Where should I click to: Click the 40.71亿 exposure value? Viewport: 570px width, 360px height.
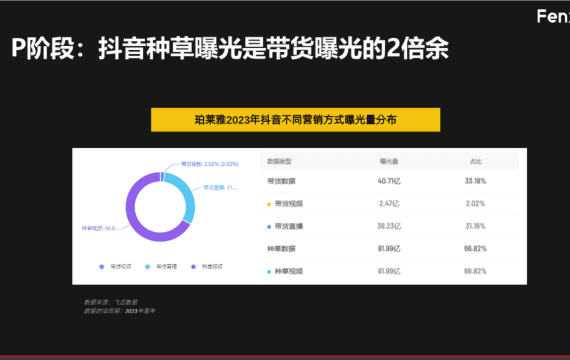click(x=389, y=181)
